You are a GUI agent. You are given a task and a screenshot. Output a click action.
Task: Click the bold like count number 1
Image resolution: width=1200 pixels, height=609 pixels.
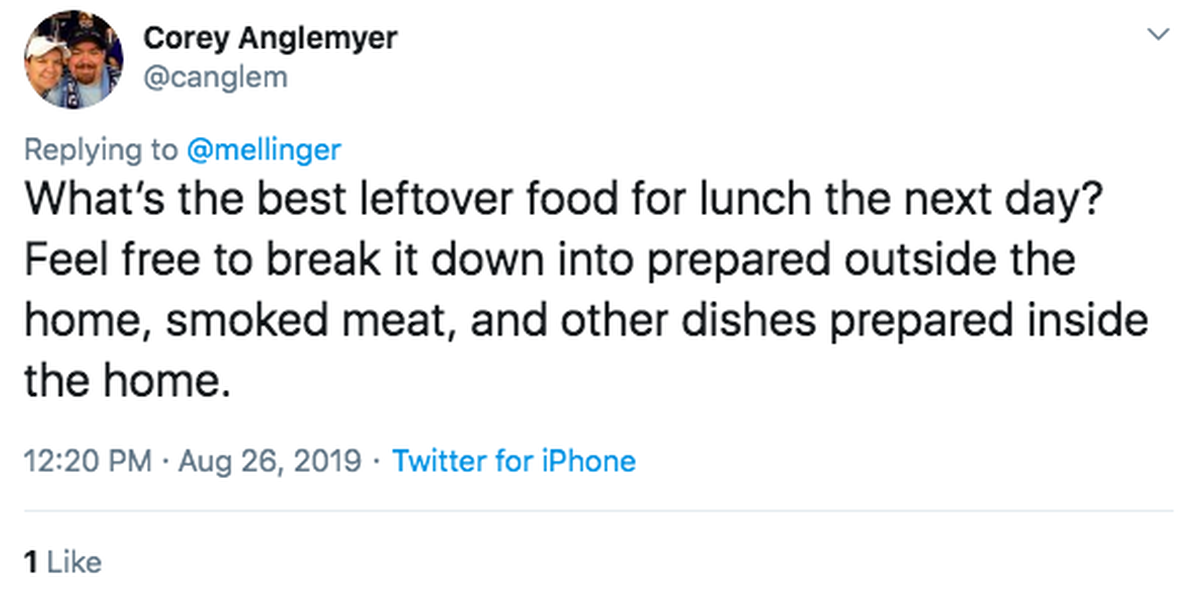pos(31,562)
